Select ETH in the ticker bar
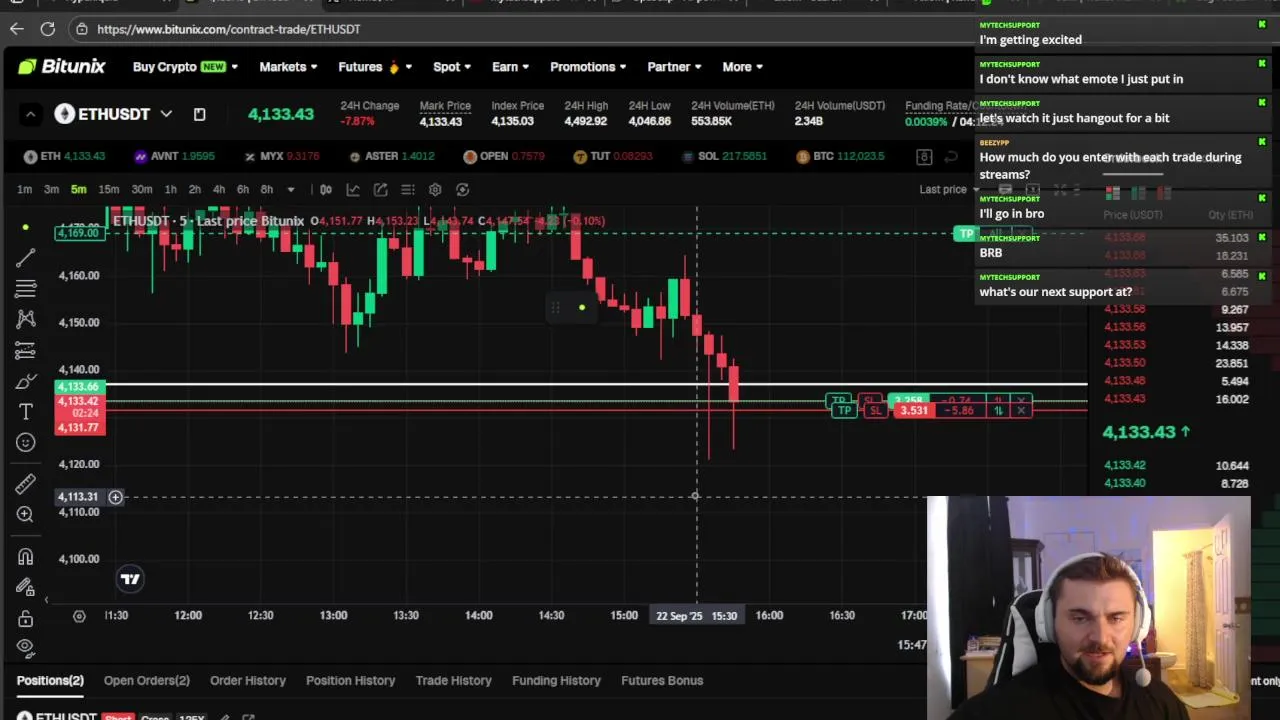Viewport: 1280px width, 720px height. [x=64, y=156]
